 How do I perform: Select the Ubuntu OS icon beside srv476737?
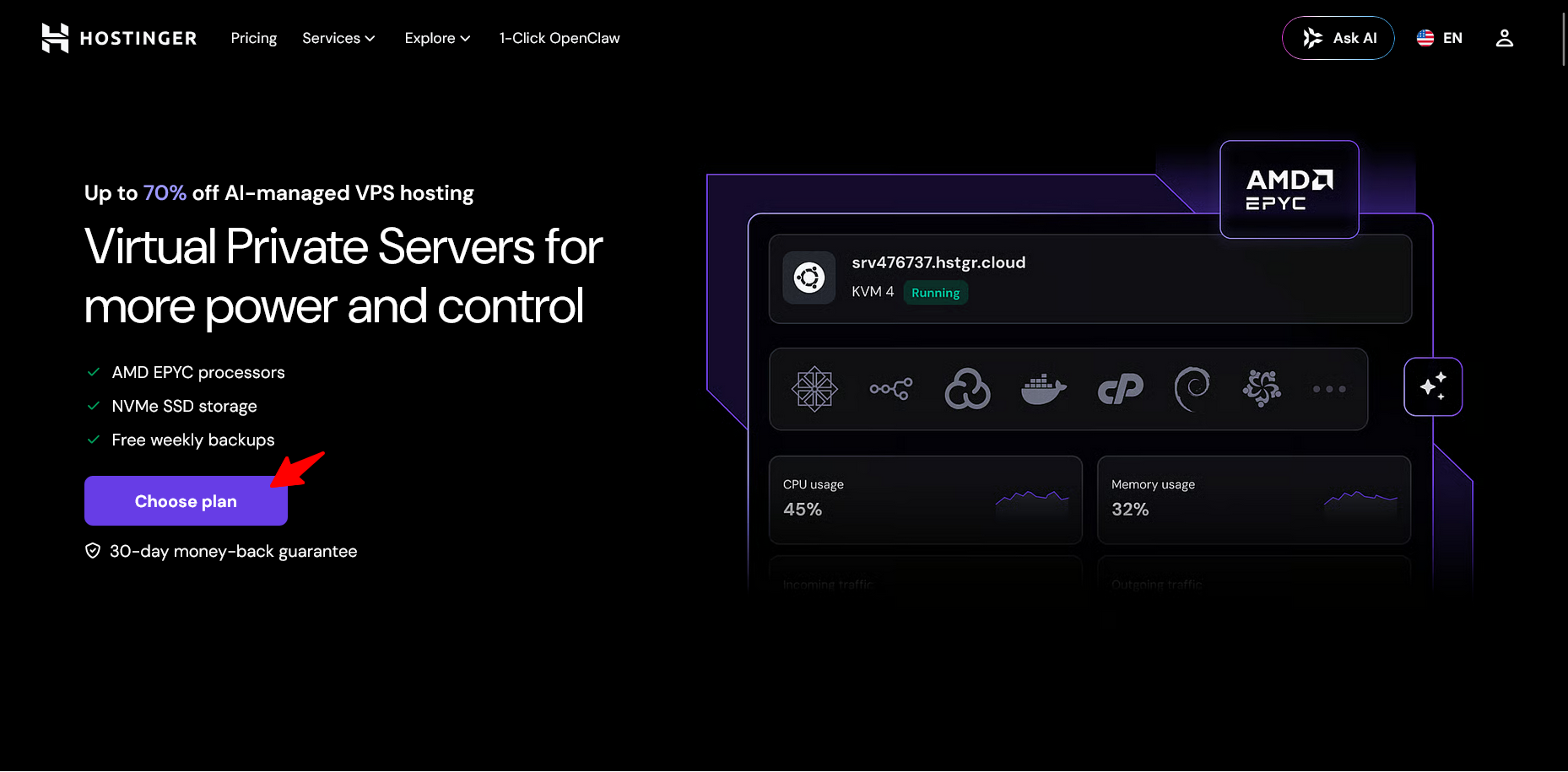(x=809, y=278)
